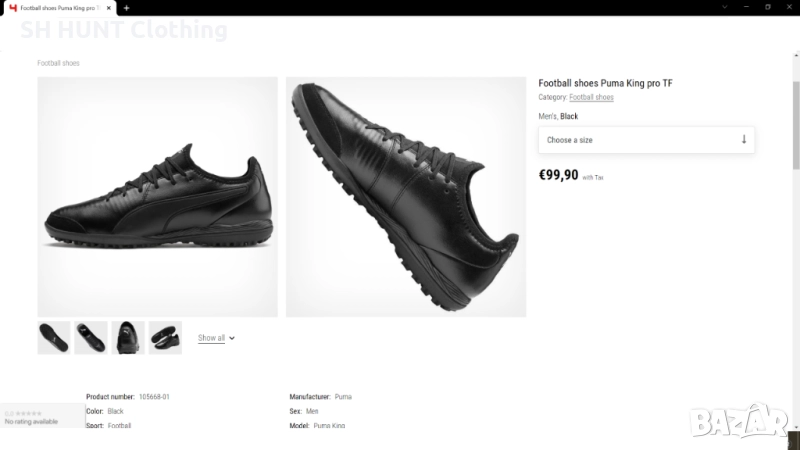Close the Football shoes browser tab
This screenshot has height=450, width=800.
tap(110, 8)
